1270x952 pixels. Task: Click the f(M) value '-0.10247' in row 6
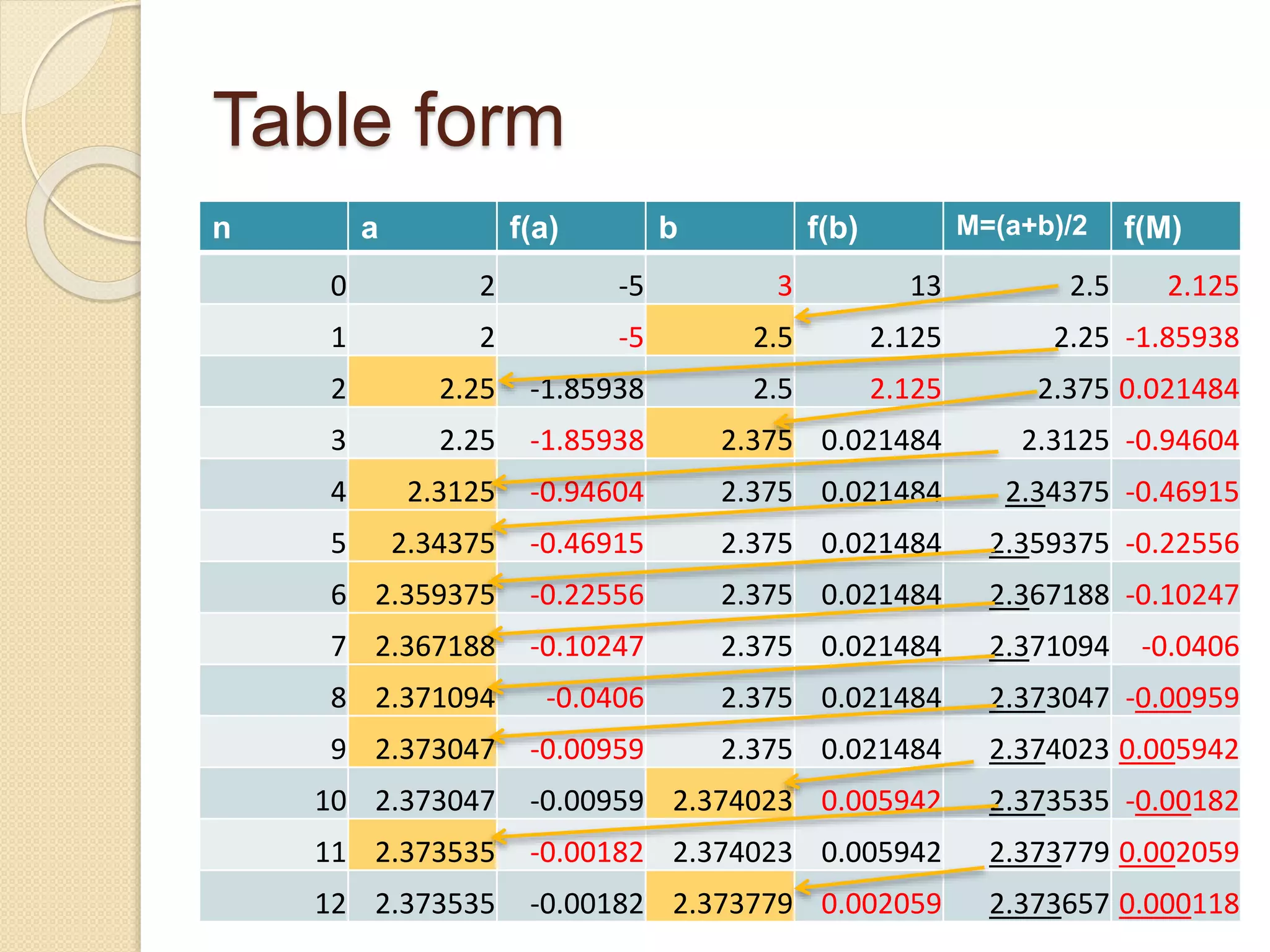tap(1182, 594)
